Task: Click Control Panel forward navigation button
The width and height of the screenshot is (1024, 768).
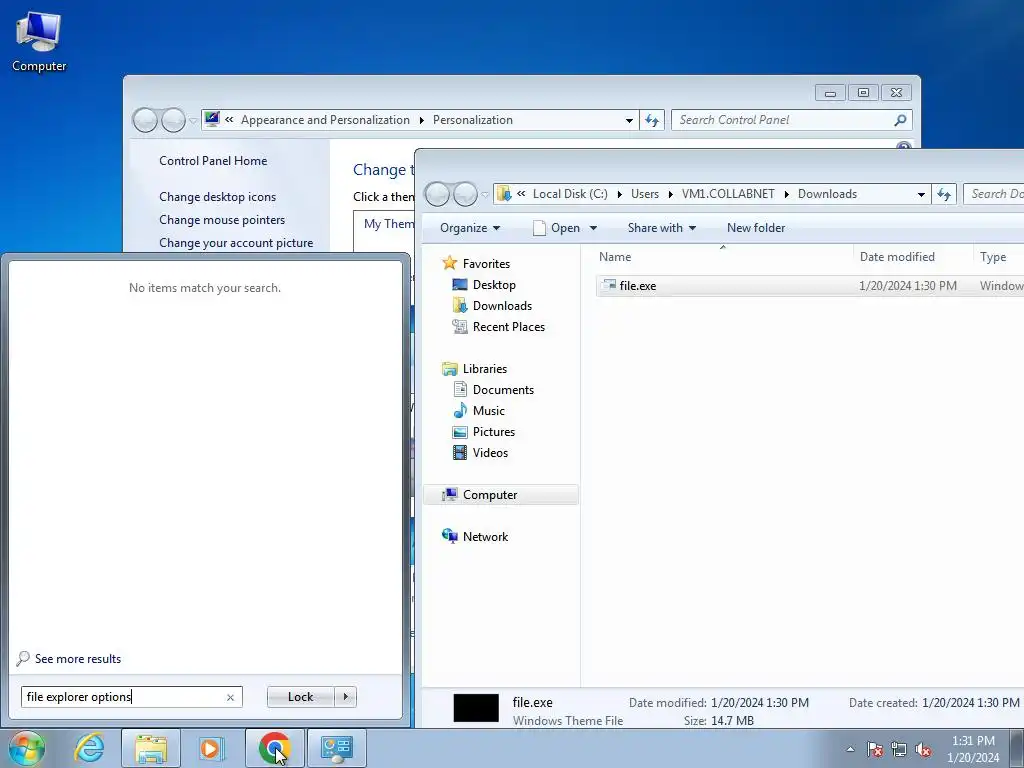Action: [x=173, y=120]
